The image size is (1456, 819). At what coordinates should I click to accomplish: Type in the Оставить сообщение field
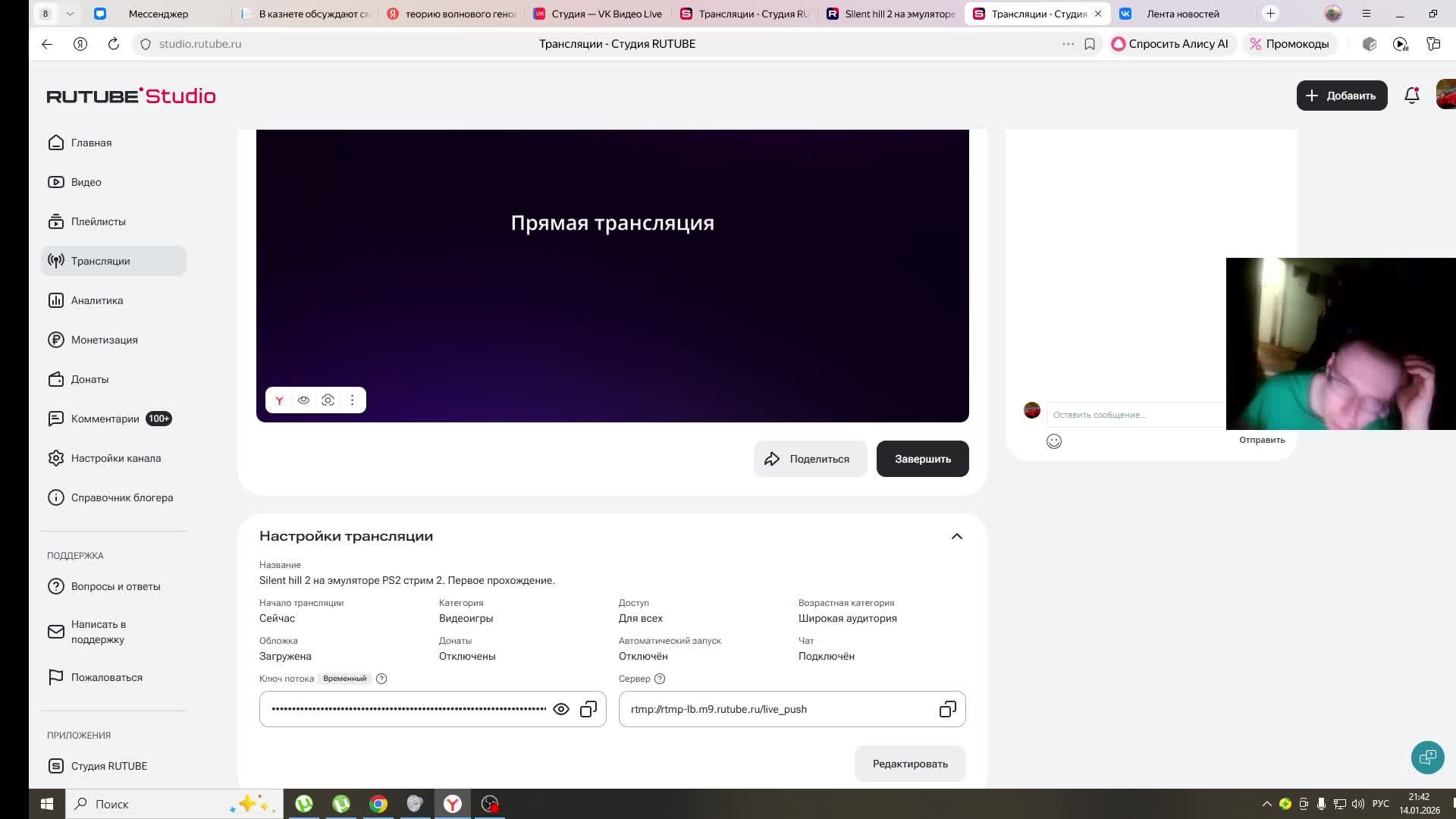(1134, 415)
